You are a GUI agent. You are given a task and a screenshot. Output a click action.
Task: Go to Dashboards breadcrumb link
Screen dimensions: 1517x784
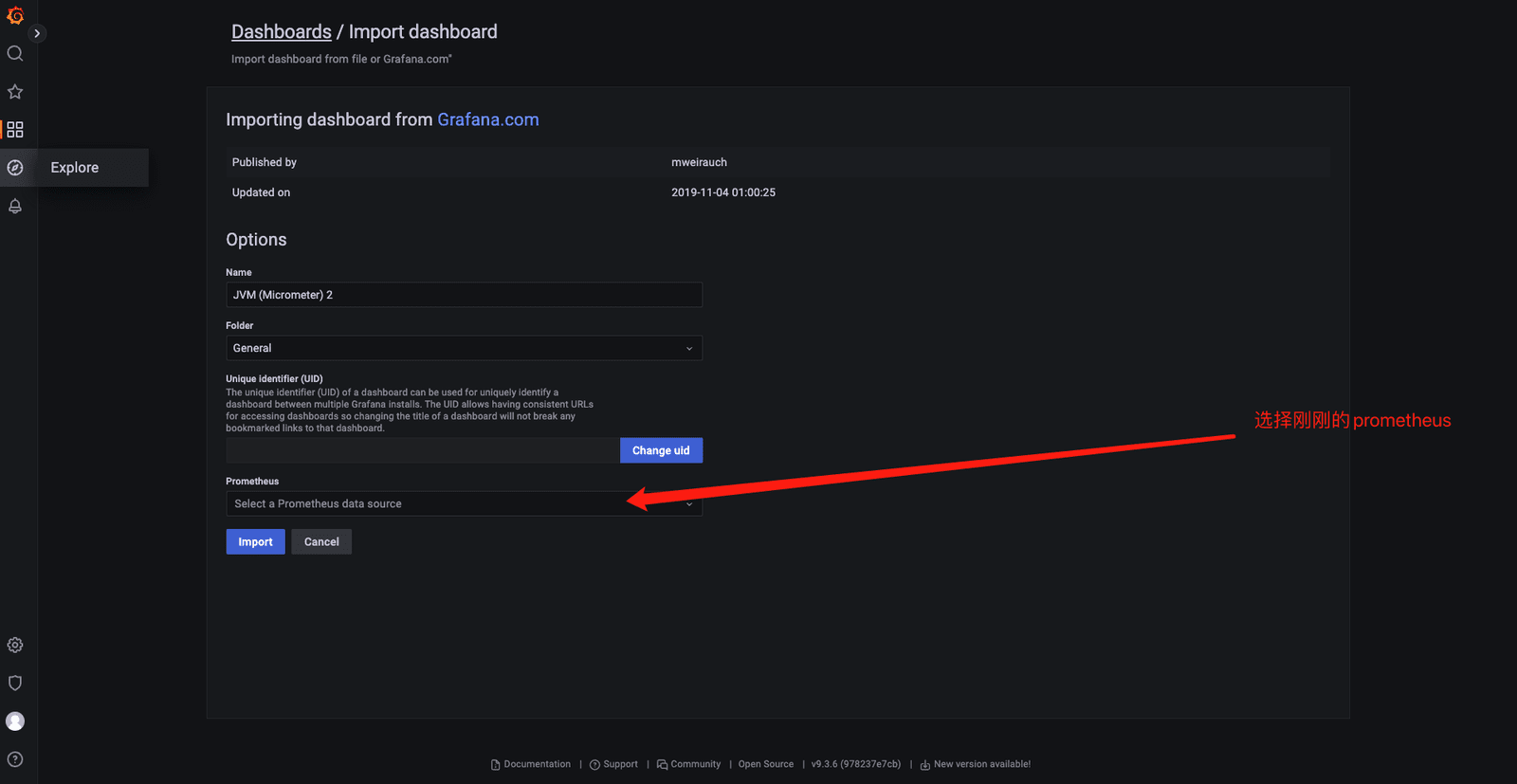coord(282,32)
